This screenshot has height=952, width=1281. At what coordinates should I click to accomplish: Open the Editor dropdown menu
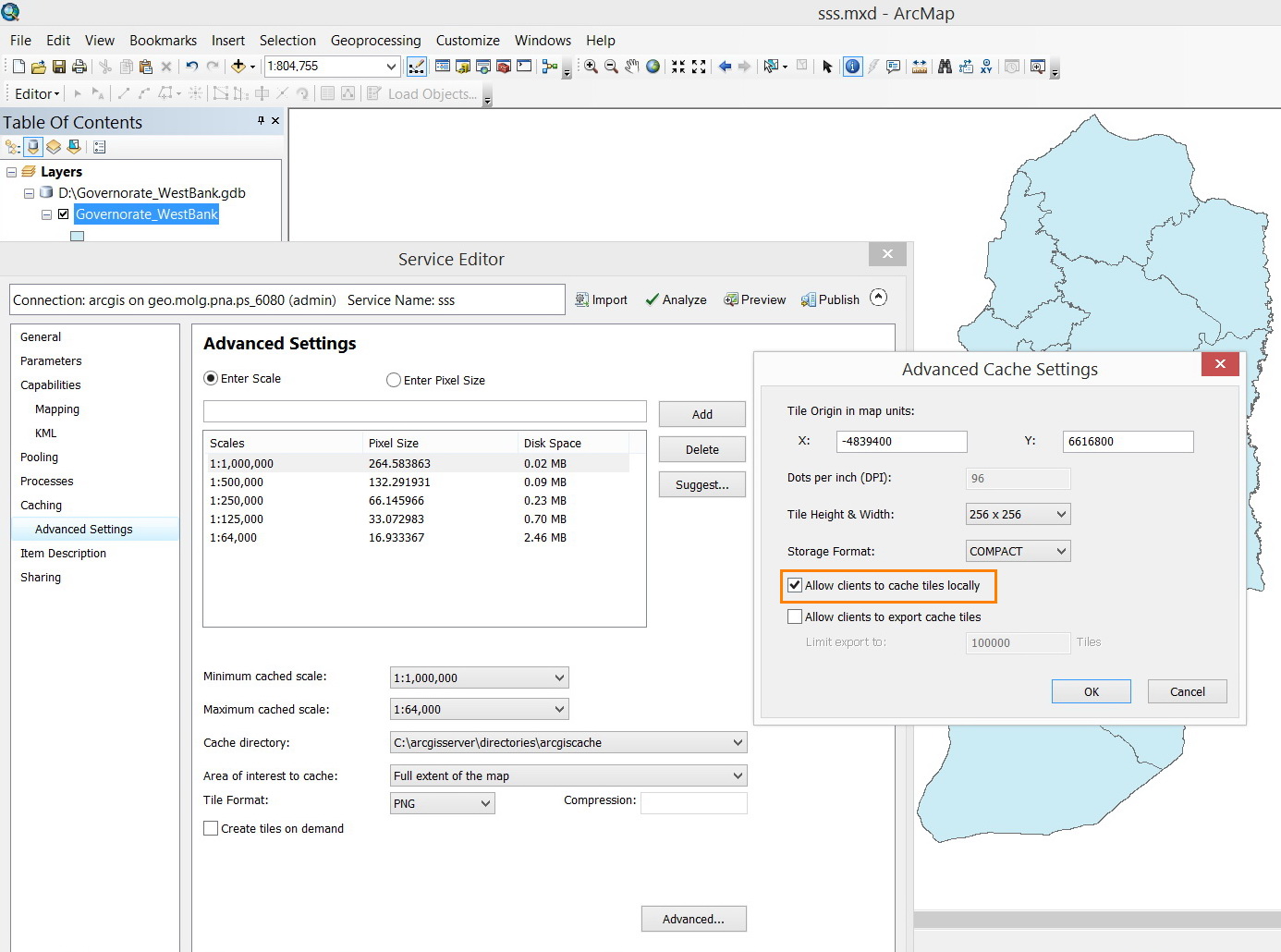37,93
